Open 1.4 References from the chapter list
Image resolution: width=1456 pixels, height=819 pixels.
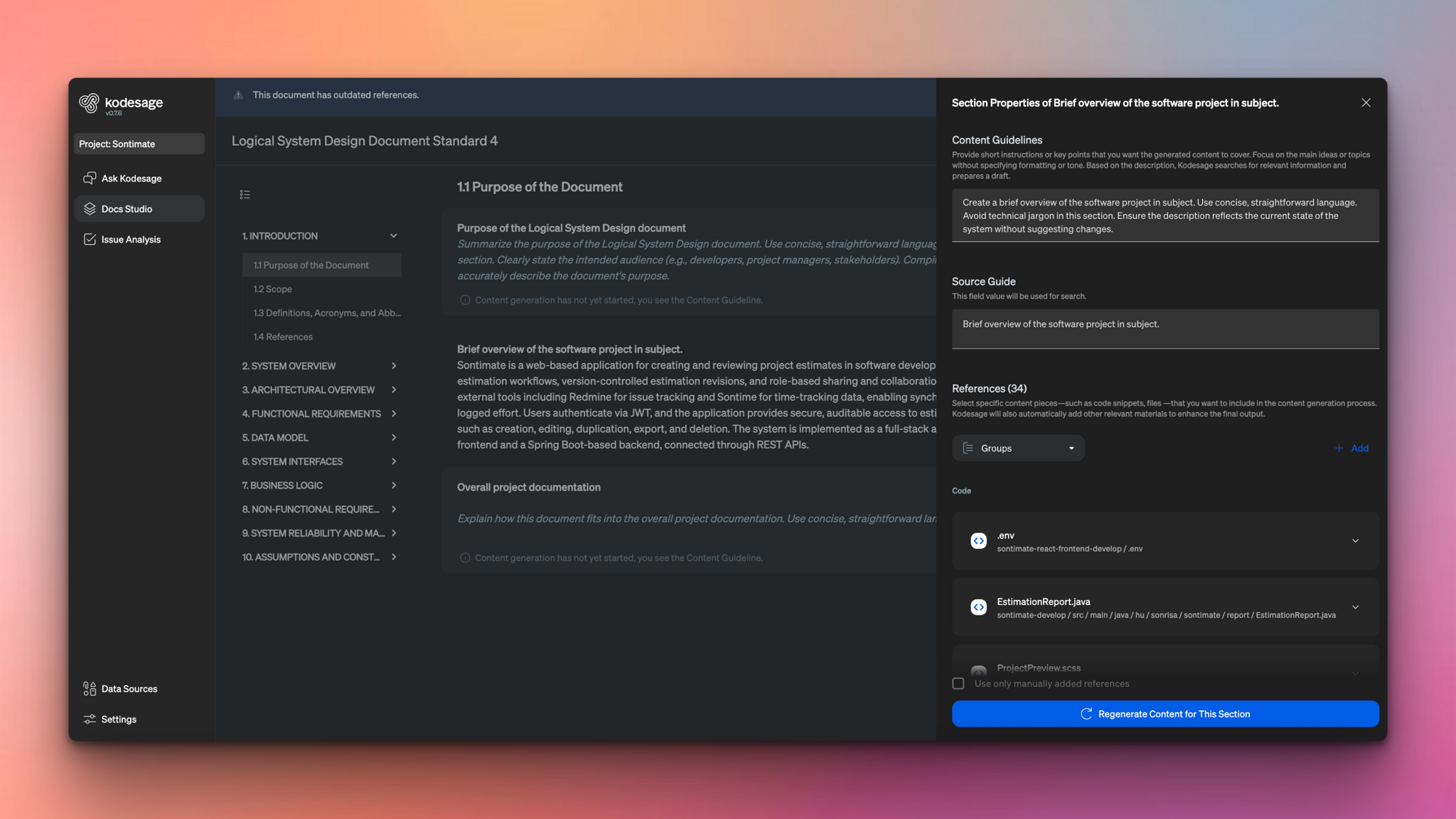coord(282,336)
